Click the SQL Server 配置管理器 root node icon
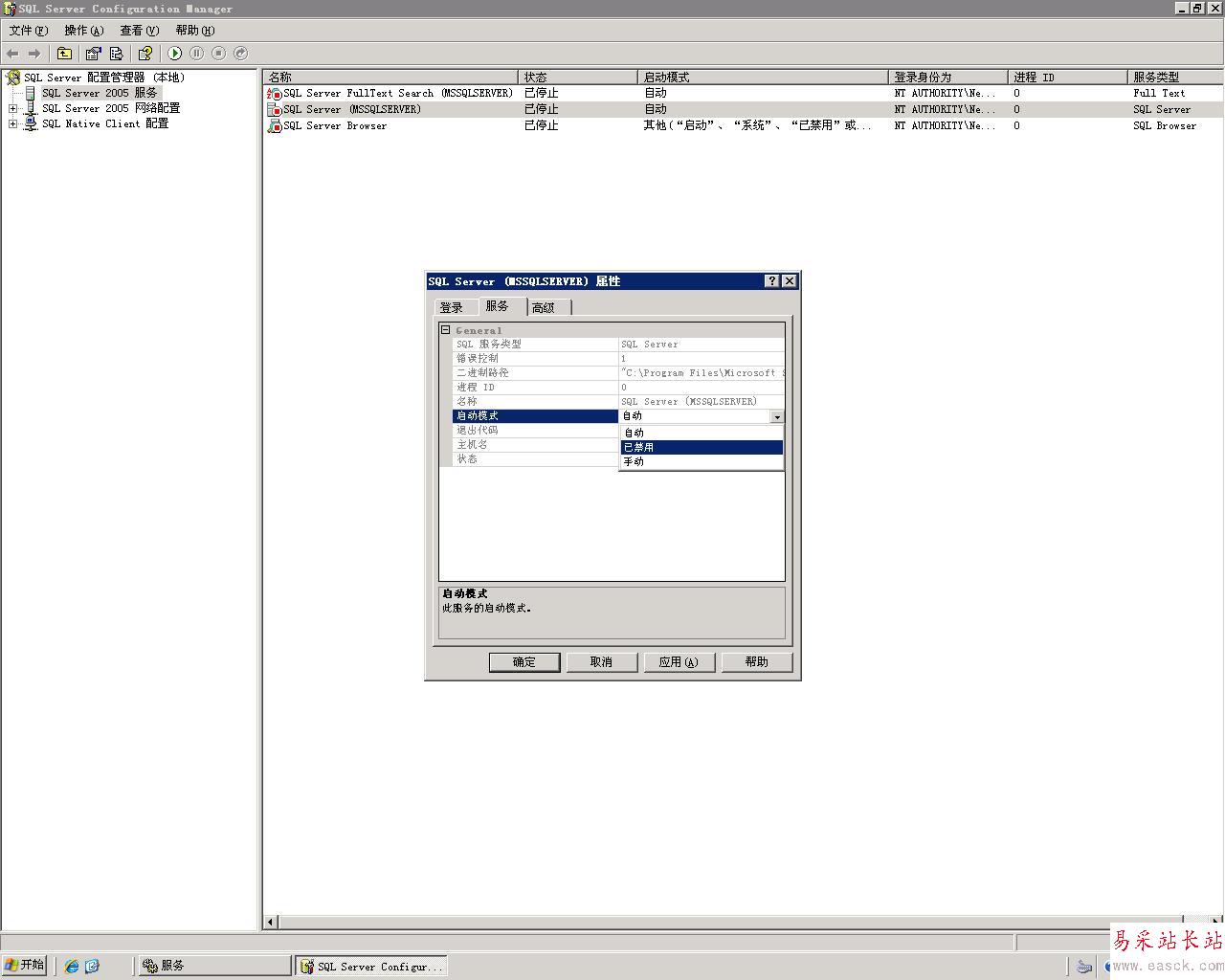Viewport: 1225px width, 980px height. tap(13, 78)
